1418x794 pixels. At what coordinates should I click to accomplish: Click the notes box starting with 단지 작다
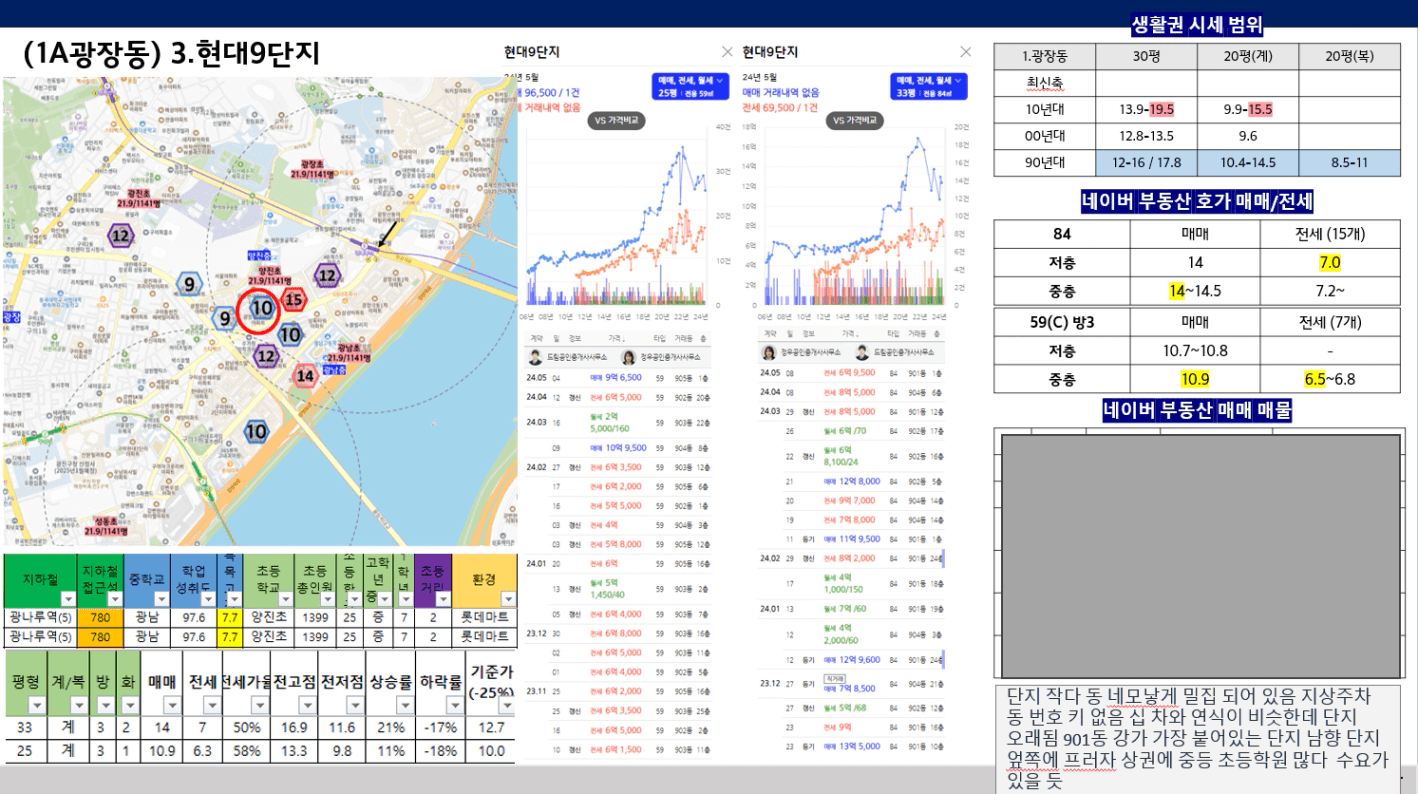[1199, 739]
